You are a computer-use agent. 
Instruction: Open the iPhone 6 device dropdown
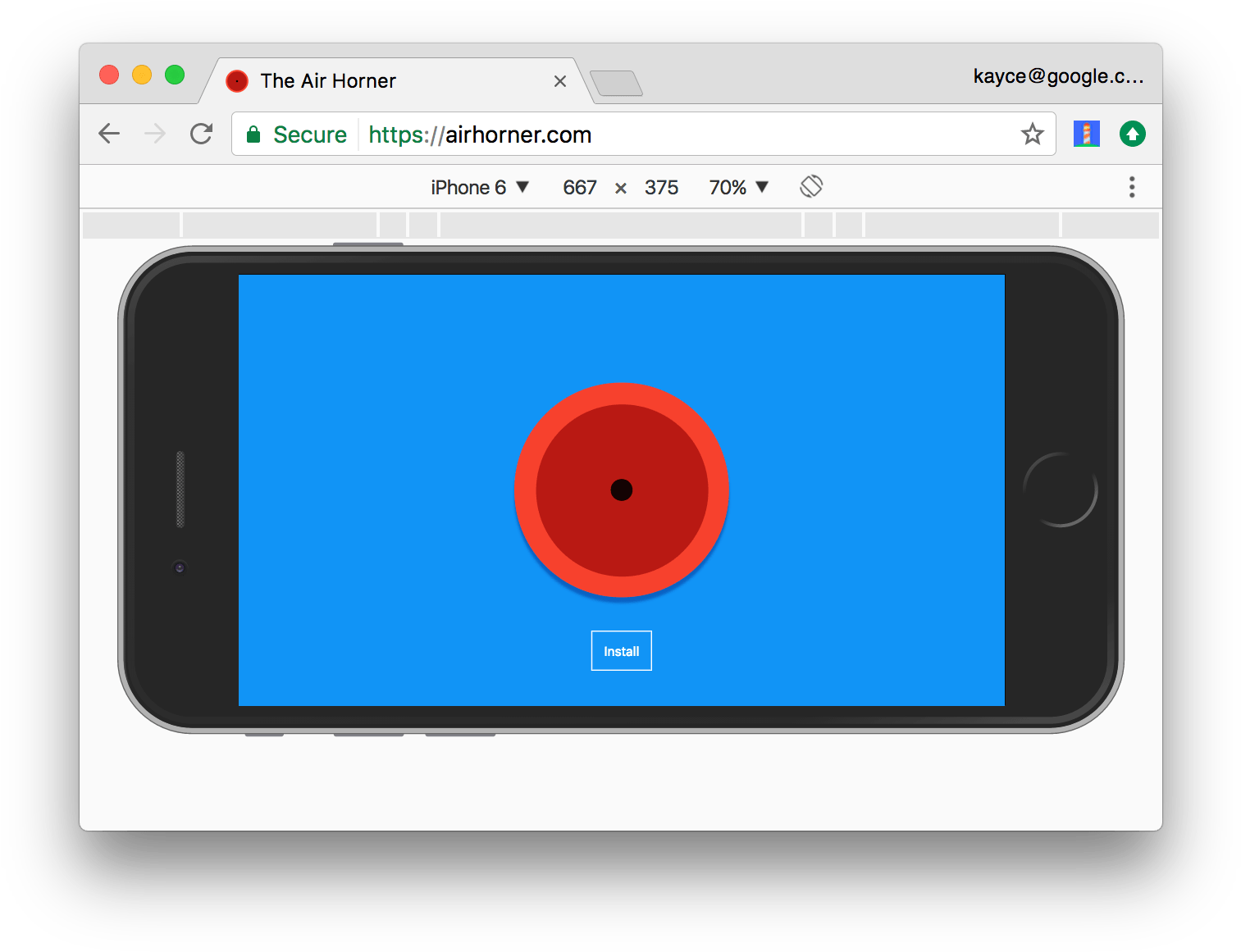click(480, 187)
